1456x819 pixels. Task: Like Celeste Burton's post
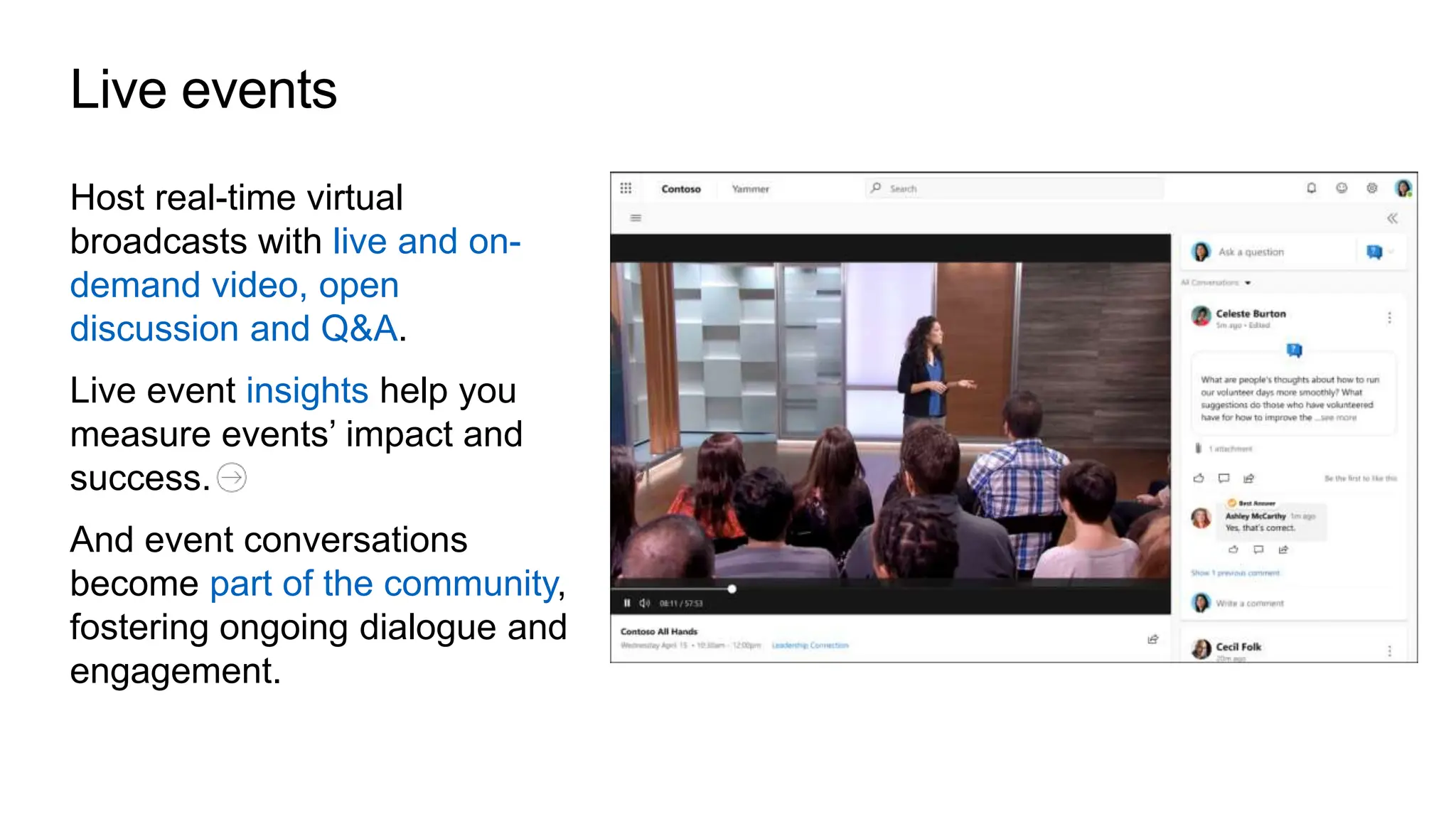[1199, 478]
